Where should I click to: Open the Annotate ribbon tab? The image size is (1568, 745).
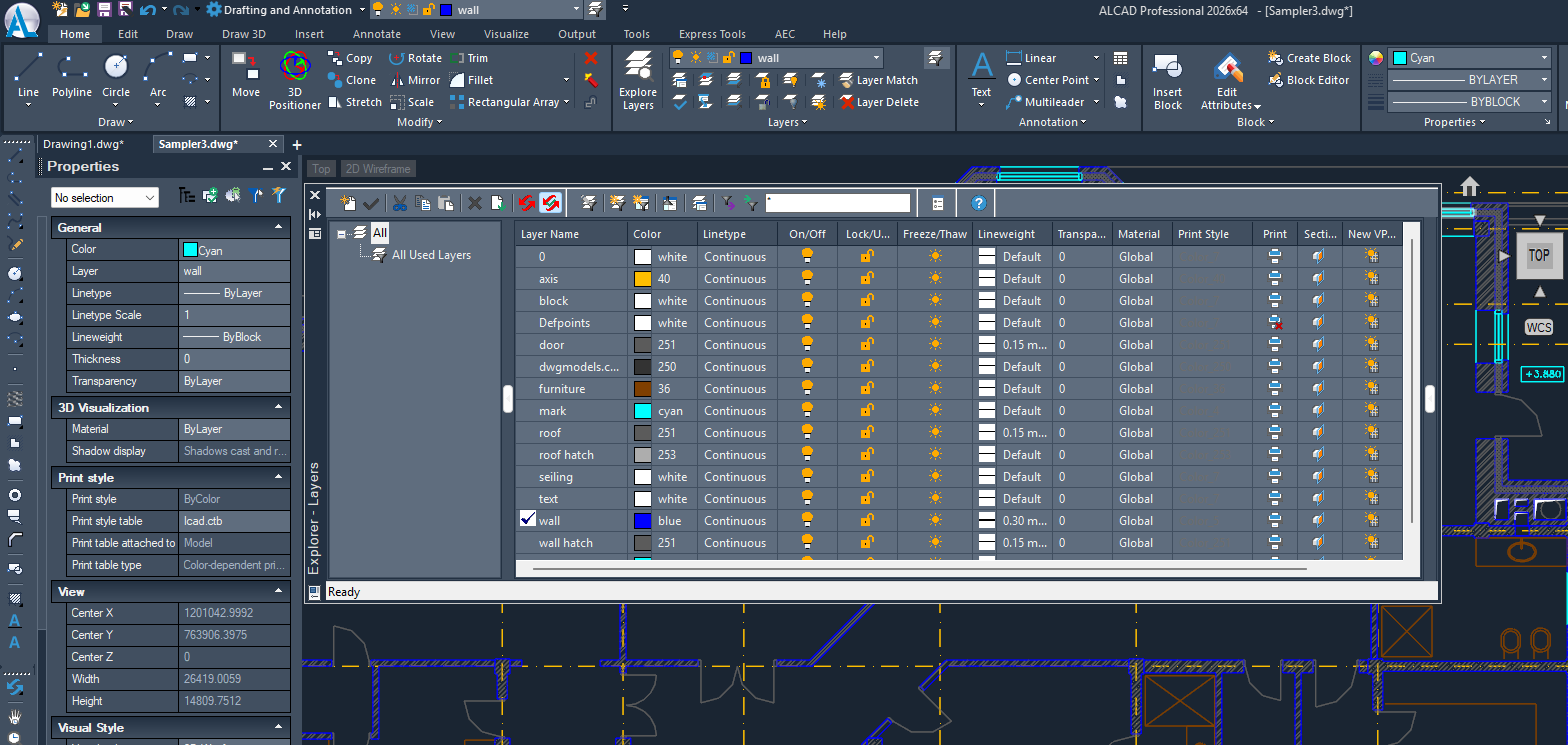click(x=377, y=34)
